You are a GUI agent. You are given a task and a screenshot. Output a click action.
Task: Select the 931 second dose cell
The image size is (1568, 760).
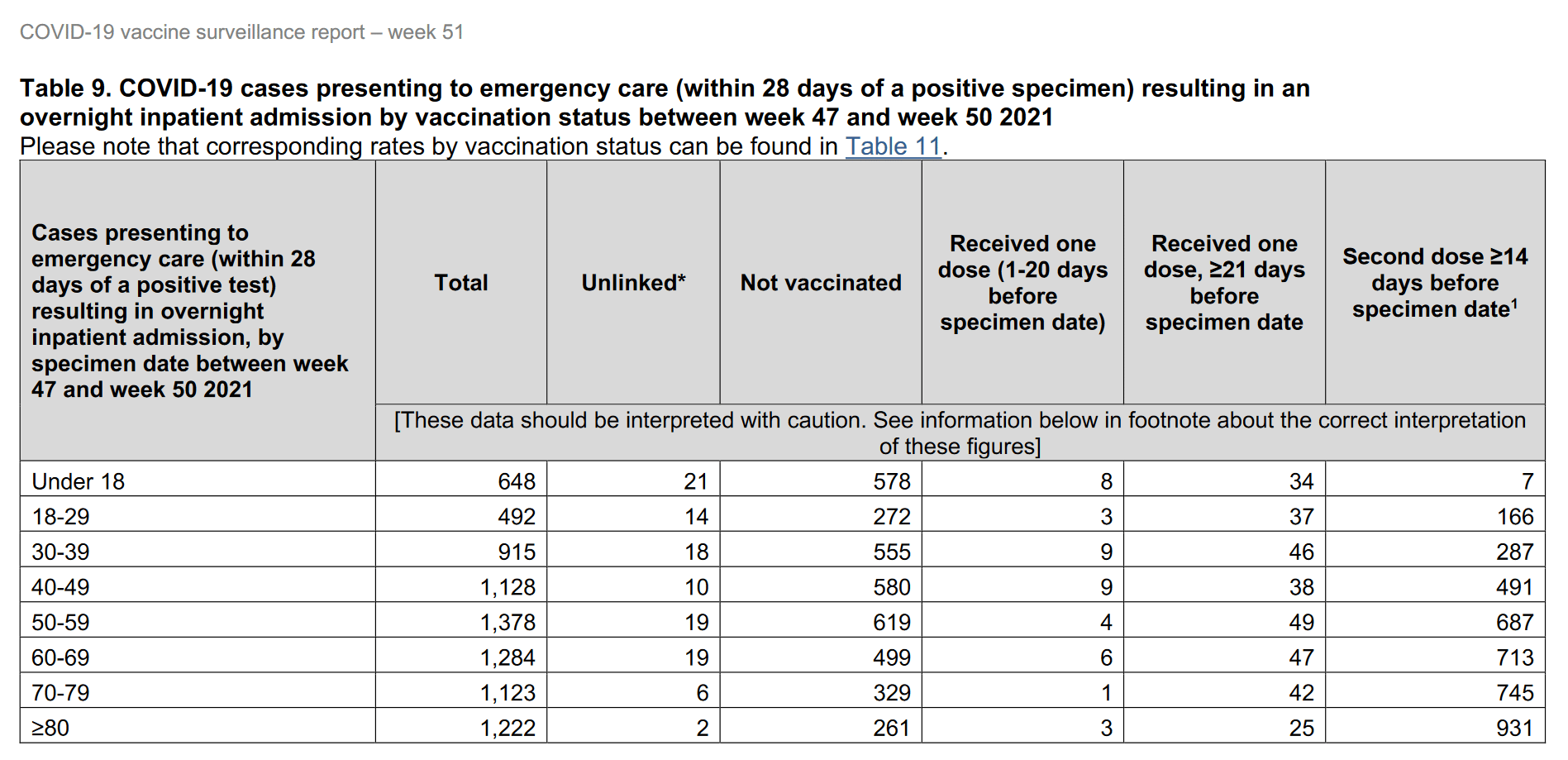(x=1514, y=728)
